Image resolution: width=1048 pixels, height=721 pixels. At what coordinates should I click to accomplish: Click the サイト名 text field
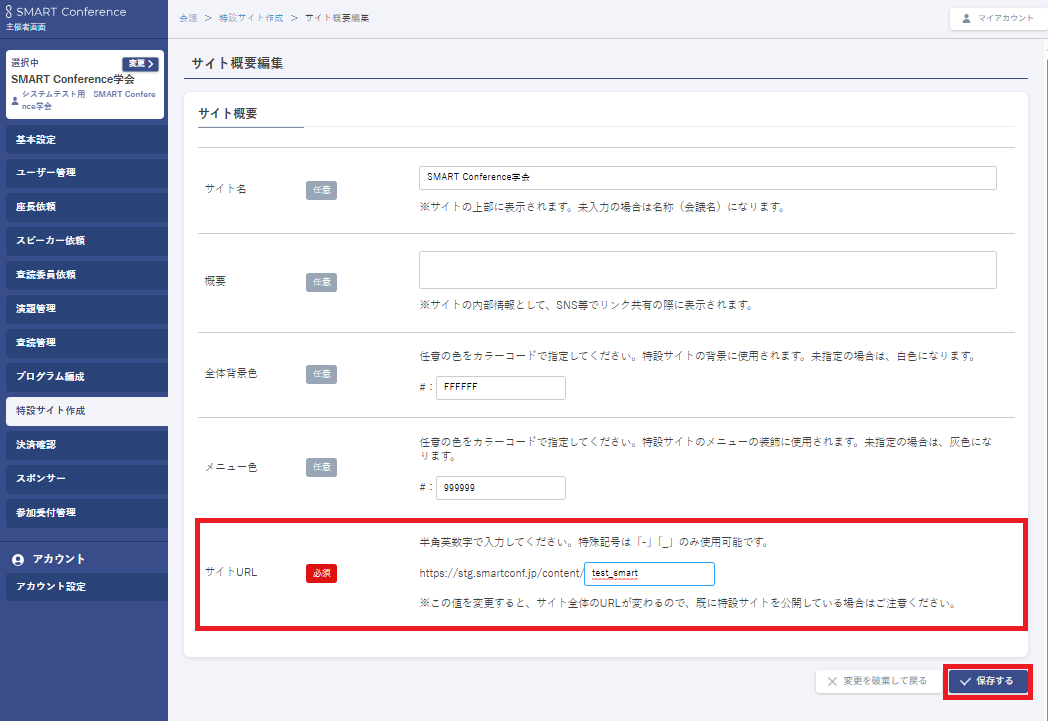coord(707,177)
